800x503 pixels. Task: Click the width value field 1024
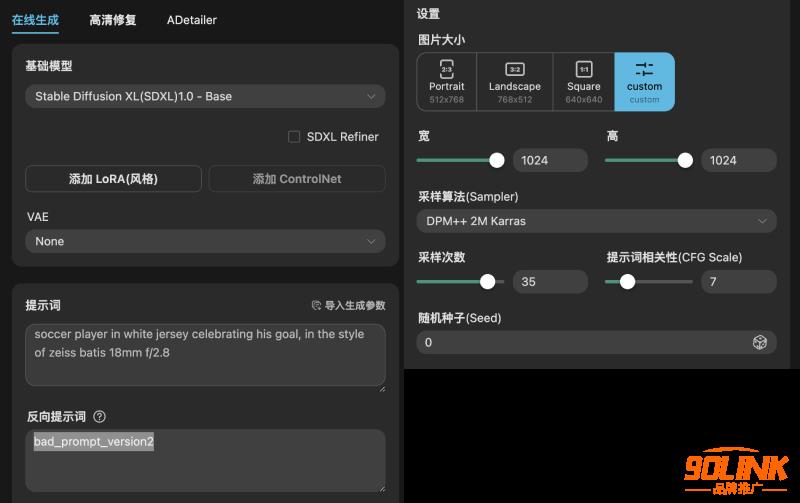tap(551, 160)
